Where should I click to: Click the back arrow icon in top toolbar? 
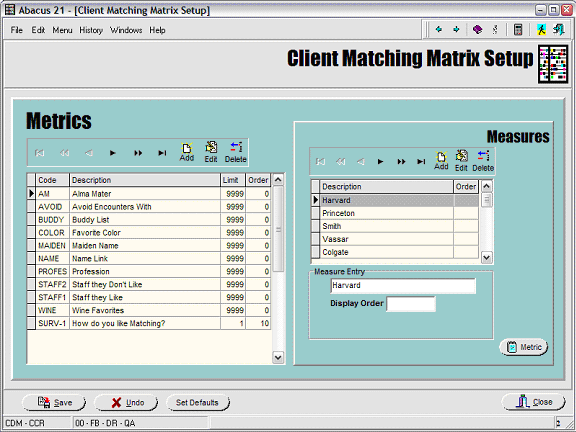click(x=439, y=29)
